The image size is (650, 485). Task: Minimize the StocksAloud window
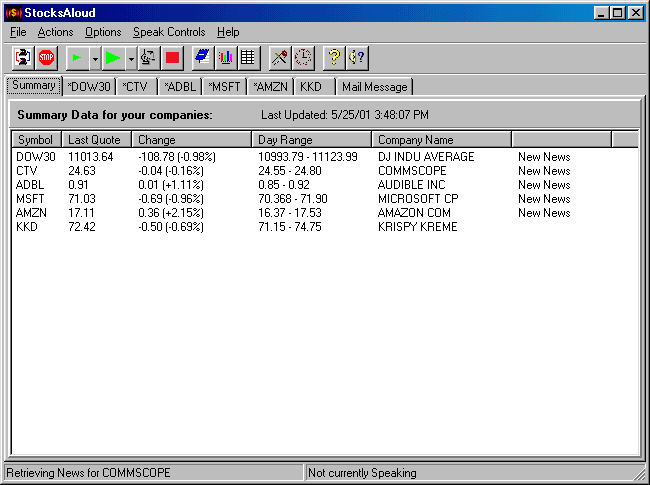click(x=601, y=13)
